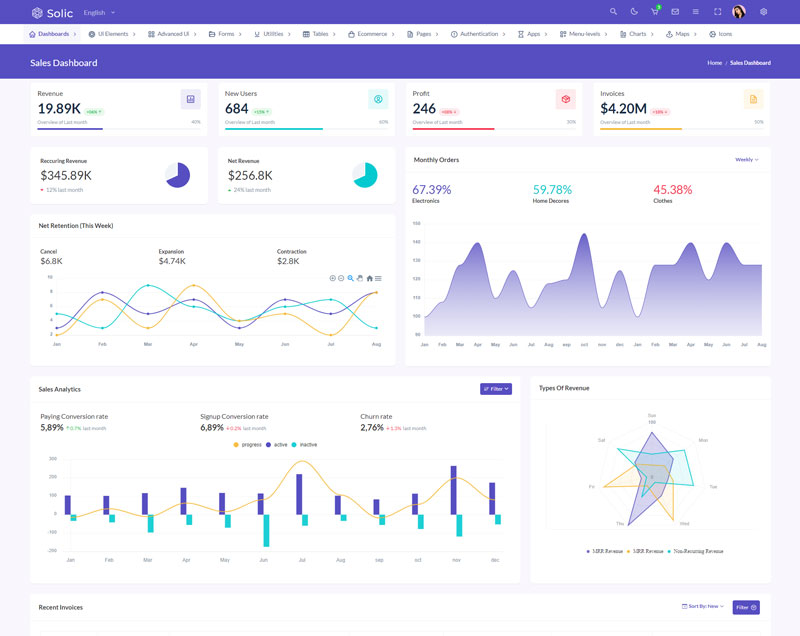The width and height of the screenshot is (800, 636).
Task: Enter fullscreen mode using the header icon
Action: pyautogui.click(x=717, y=12)
